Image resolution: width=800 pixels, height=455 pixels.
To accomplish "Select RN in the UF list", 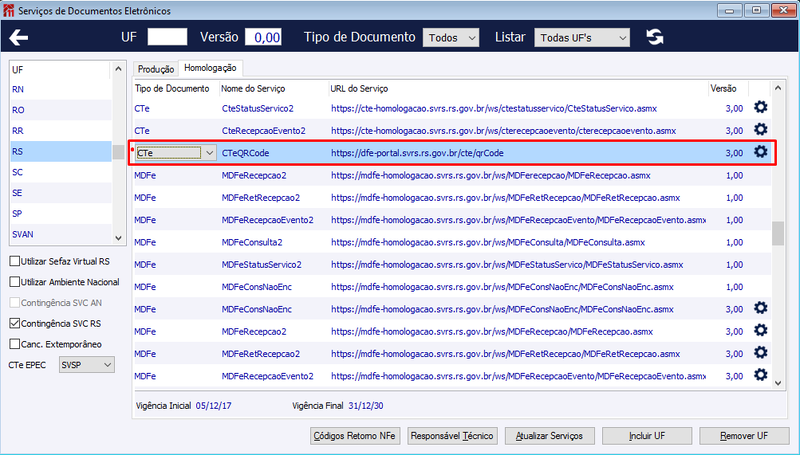I will point(61,89).
